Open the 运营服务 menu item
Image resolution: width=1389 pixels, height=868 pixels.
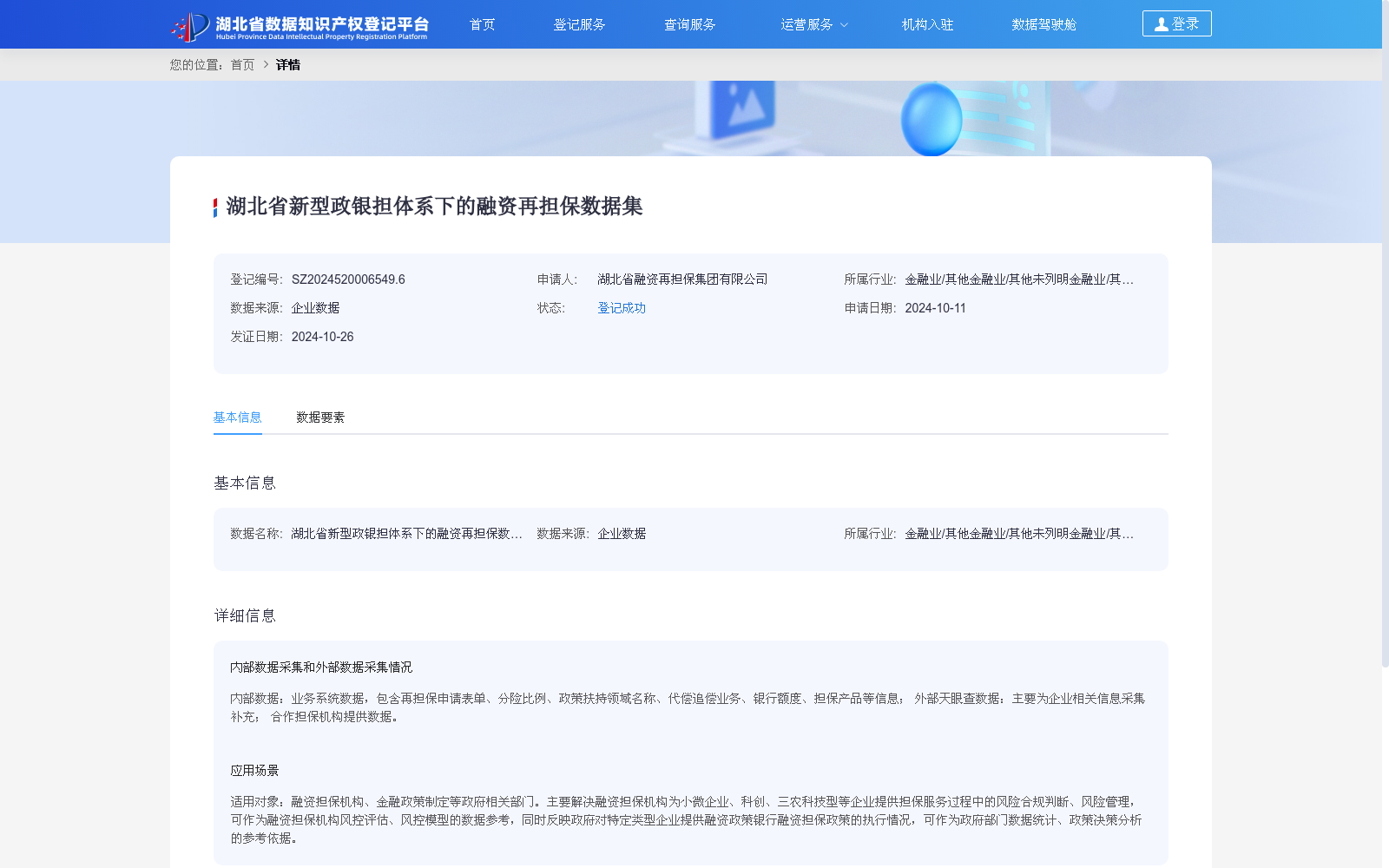[x=806, y=24]
